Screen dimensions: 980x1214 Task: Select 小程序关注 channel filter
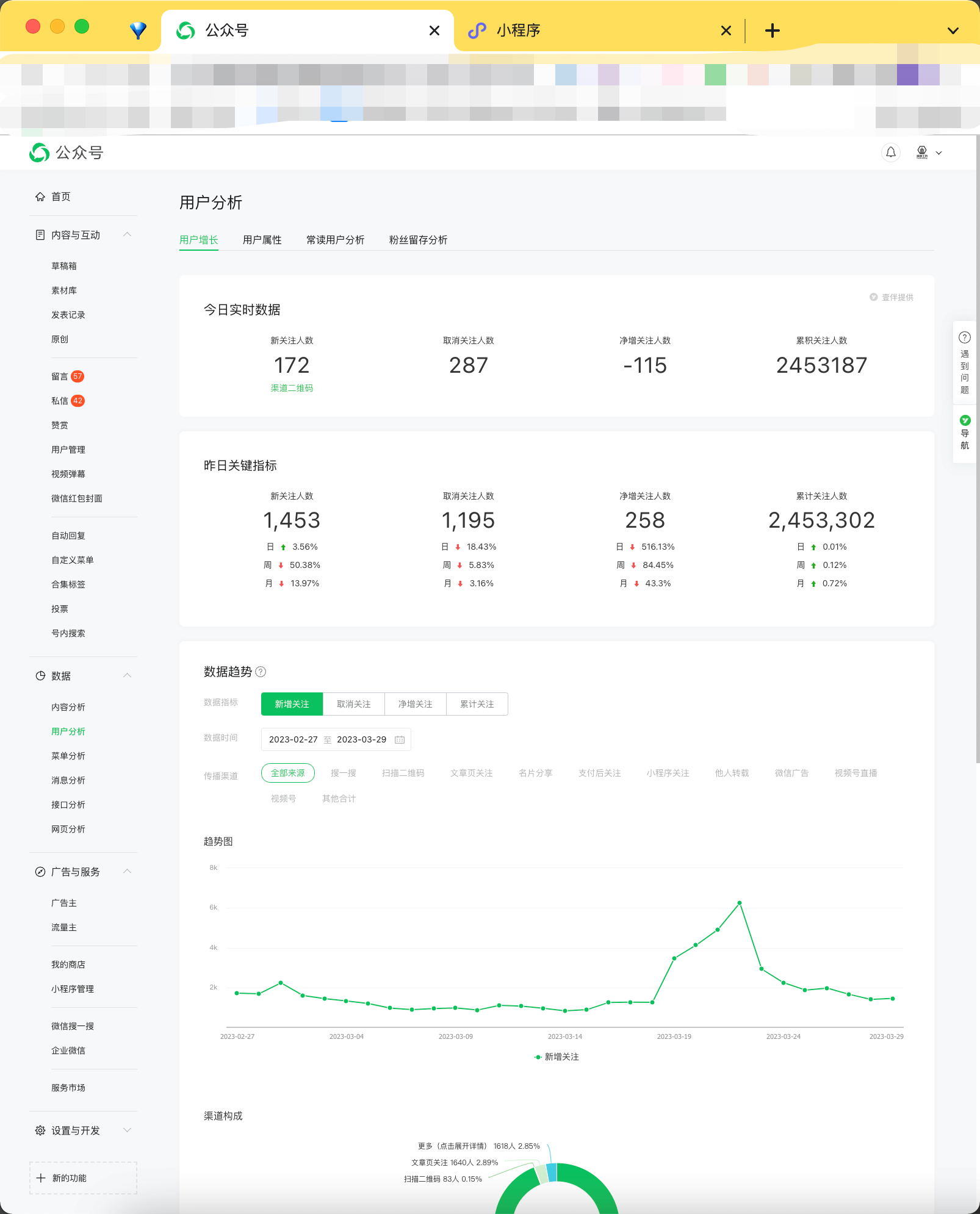point(668,773)
